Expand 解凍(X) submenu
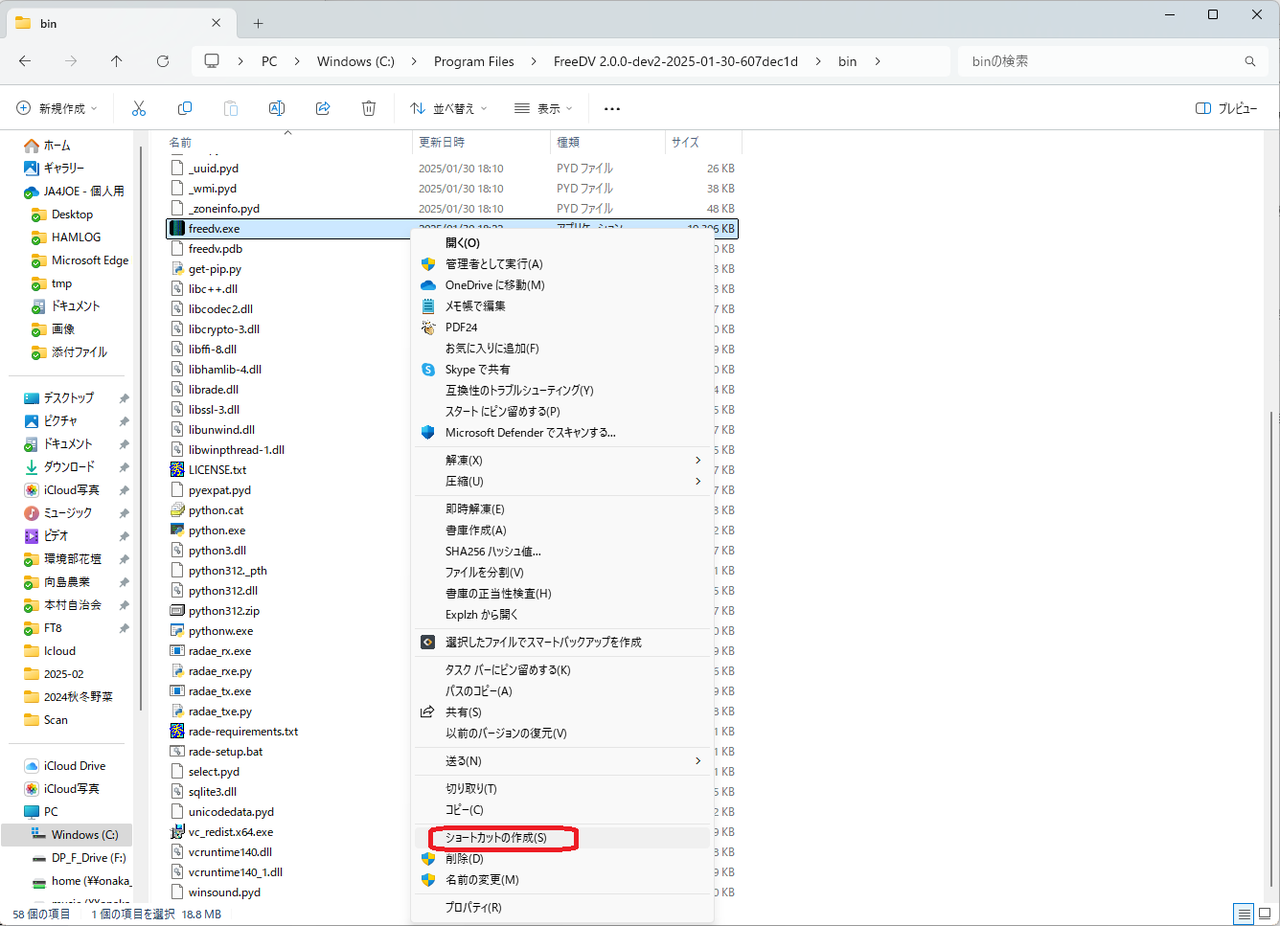Screen dimensions: 1280x926 tap(698, 460)
